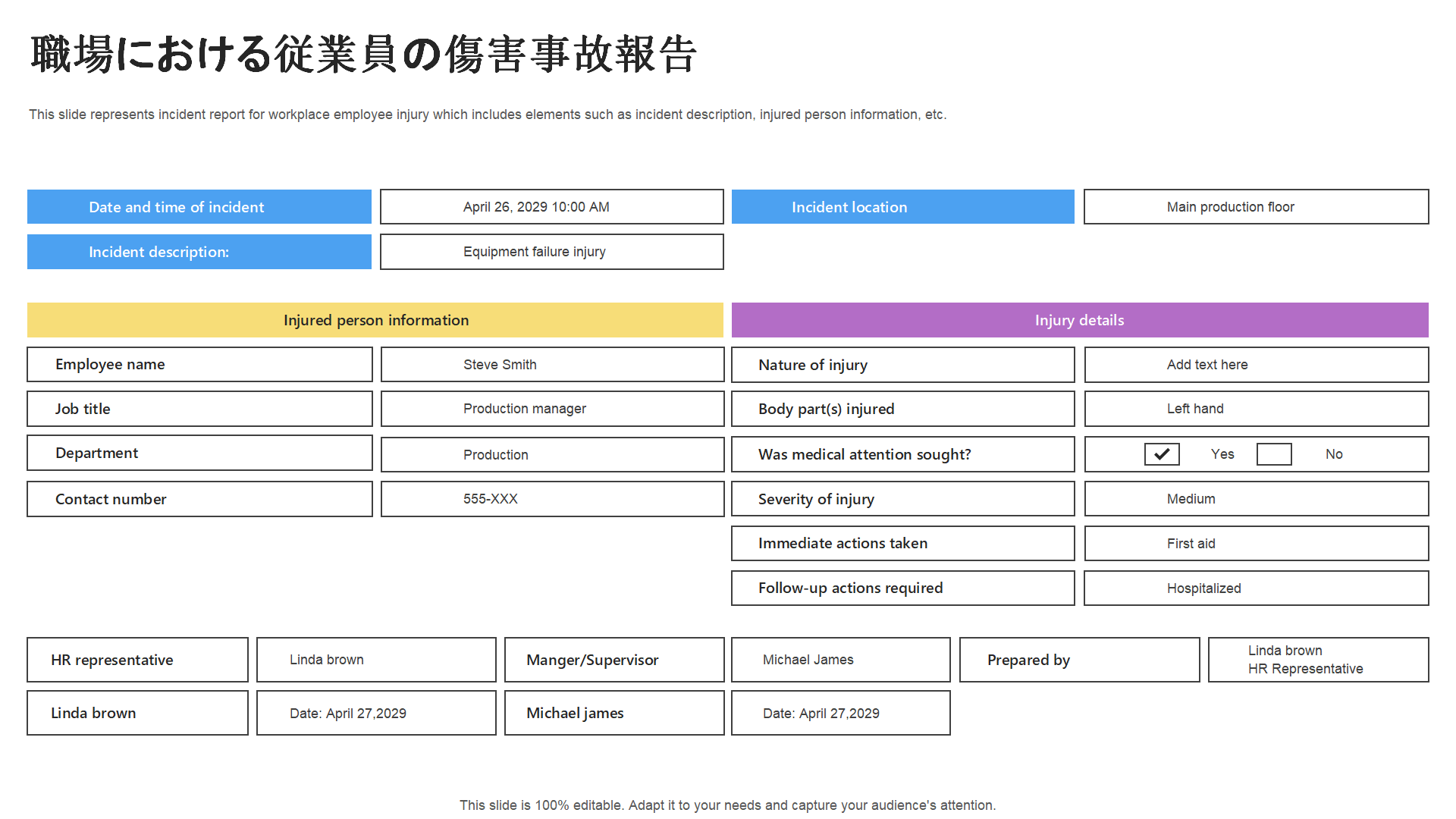Click the 'First aid' value cell
Screen dimensions: 1456x819
click(x=1257, y=544)
